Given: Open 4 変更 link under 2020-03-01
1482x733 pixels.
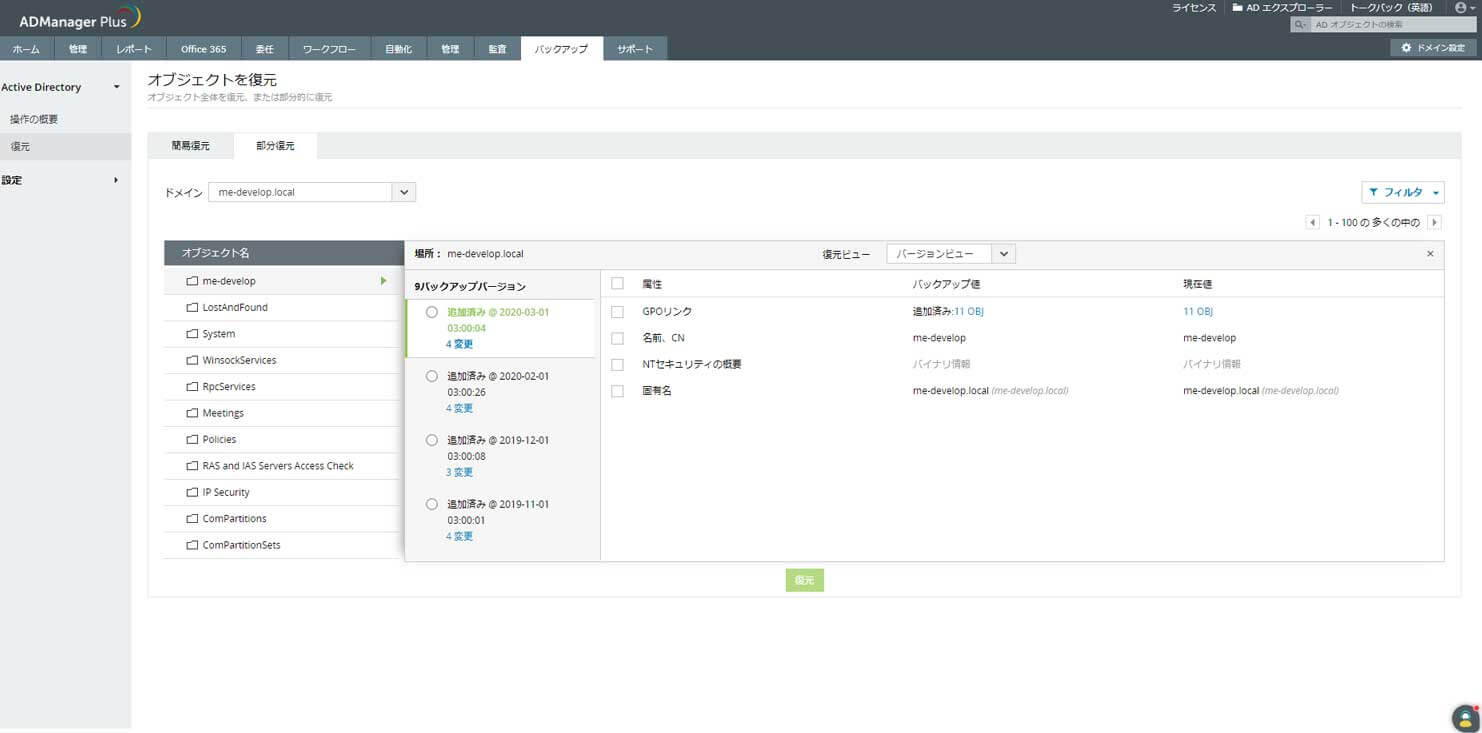Looking at the screenshot, I should (460, 344).
